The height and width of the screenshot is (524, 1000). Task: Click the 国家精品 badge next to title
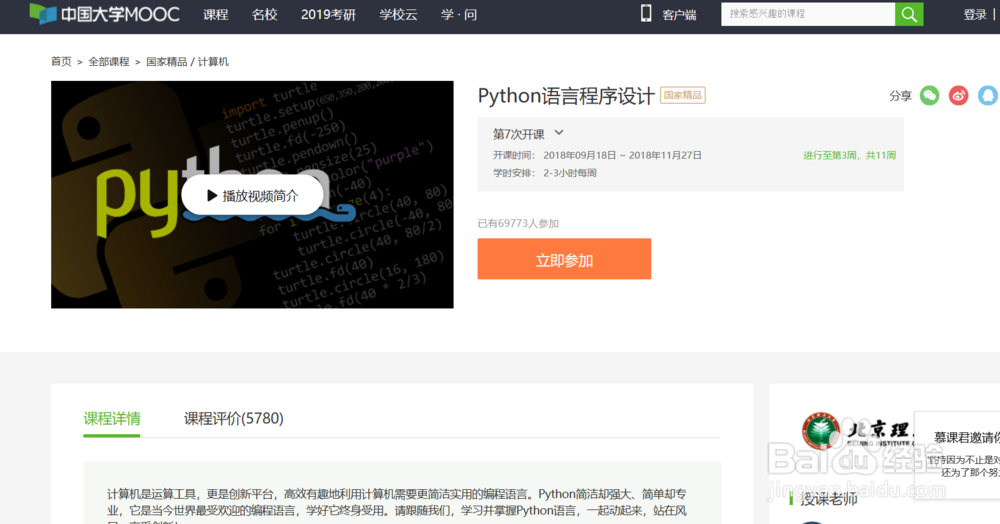point(682,96)
